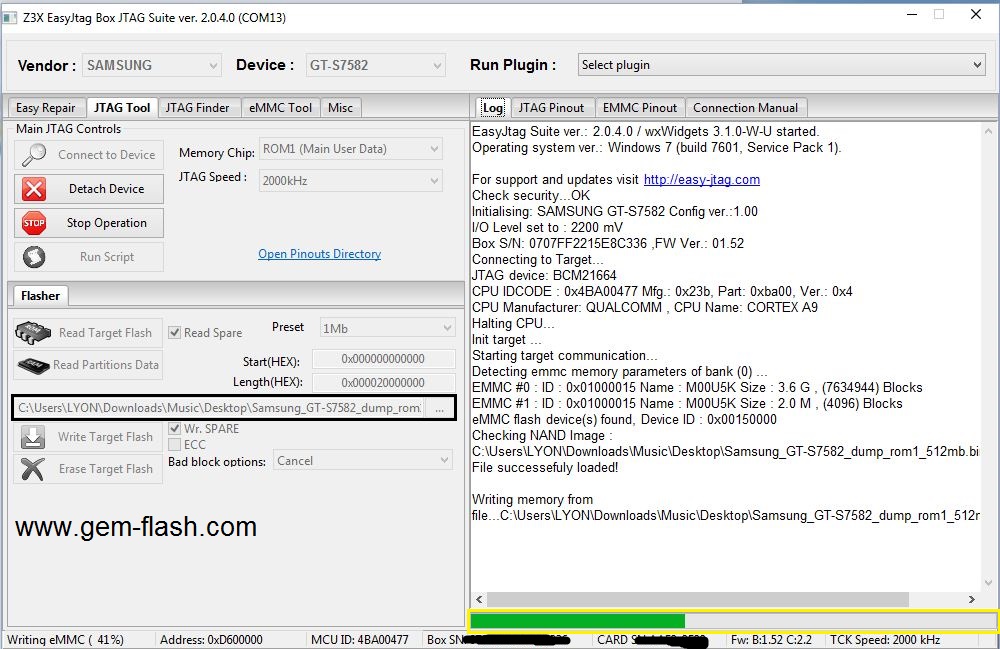
Task: Switch to the JTAG Finder tab
Action: [x=197, y=108]
